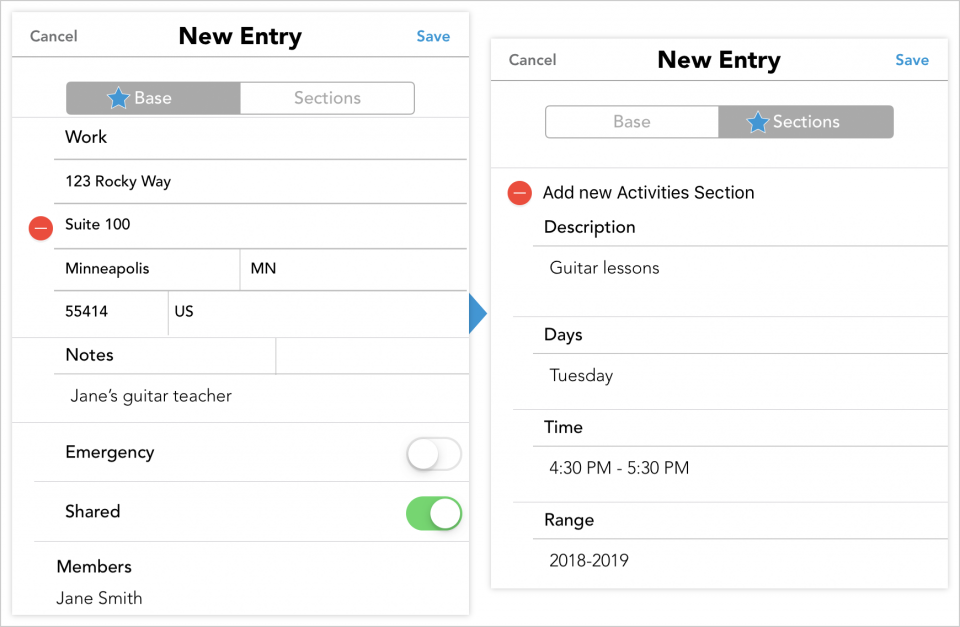Cancel the left New Entry form

(x=53, y=36)
